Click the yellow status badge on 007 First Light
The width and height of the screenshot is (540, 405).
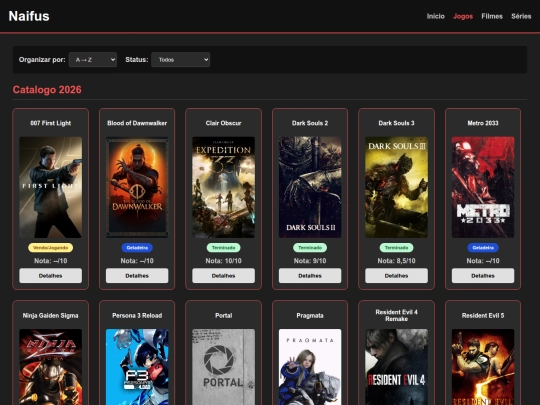point(51,248)
